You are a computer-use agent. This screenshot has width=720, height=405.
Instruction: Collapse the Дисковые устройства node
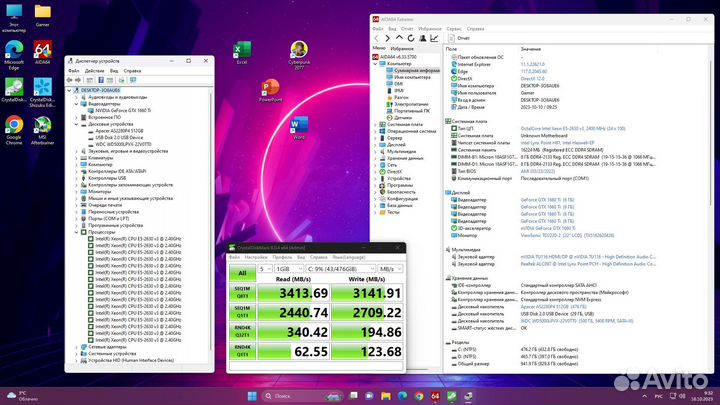click(77, 124)
